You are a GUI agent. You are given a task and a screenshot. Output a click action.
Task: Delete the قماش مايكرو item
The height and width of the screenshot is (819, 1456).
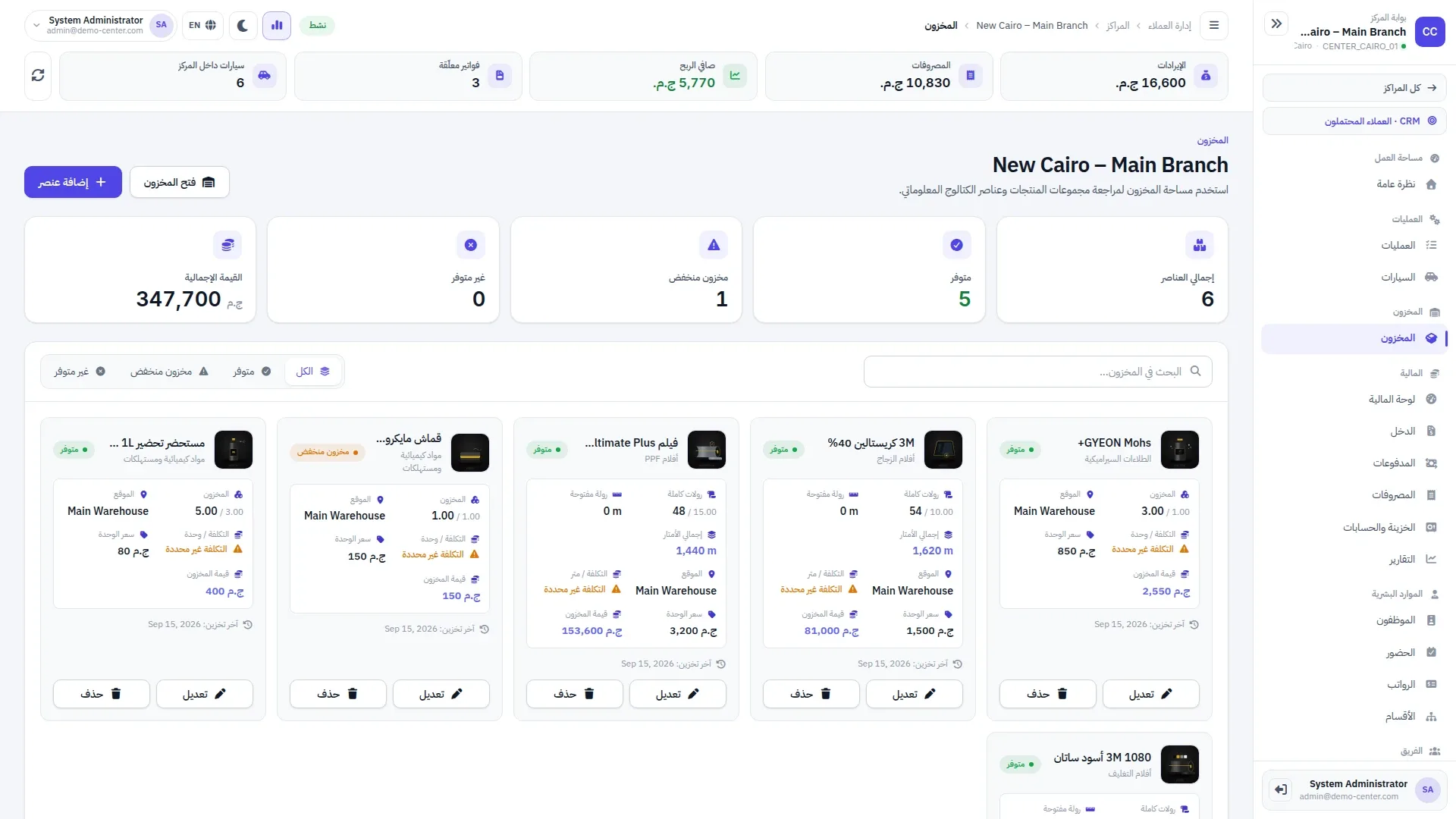pos(337,694)
